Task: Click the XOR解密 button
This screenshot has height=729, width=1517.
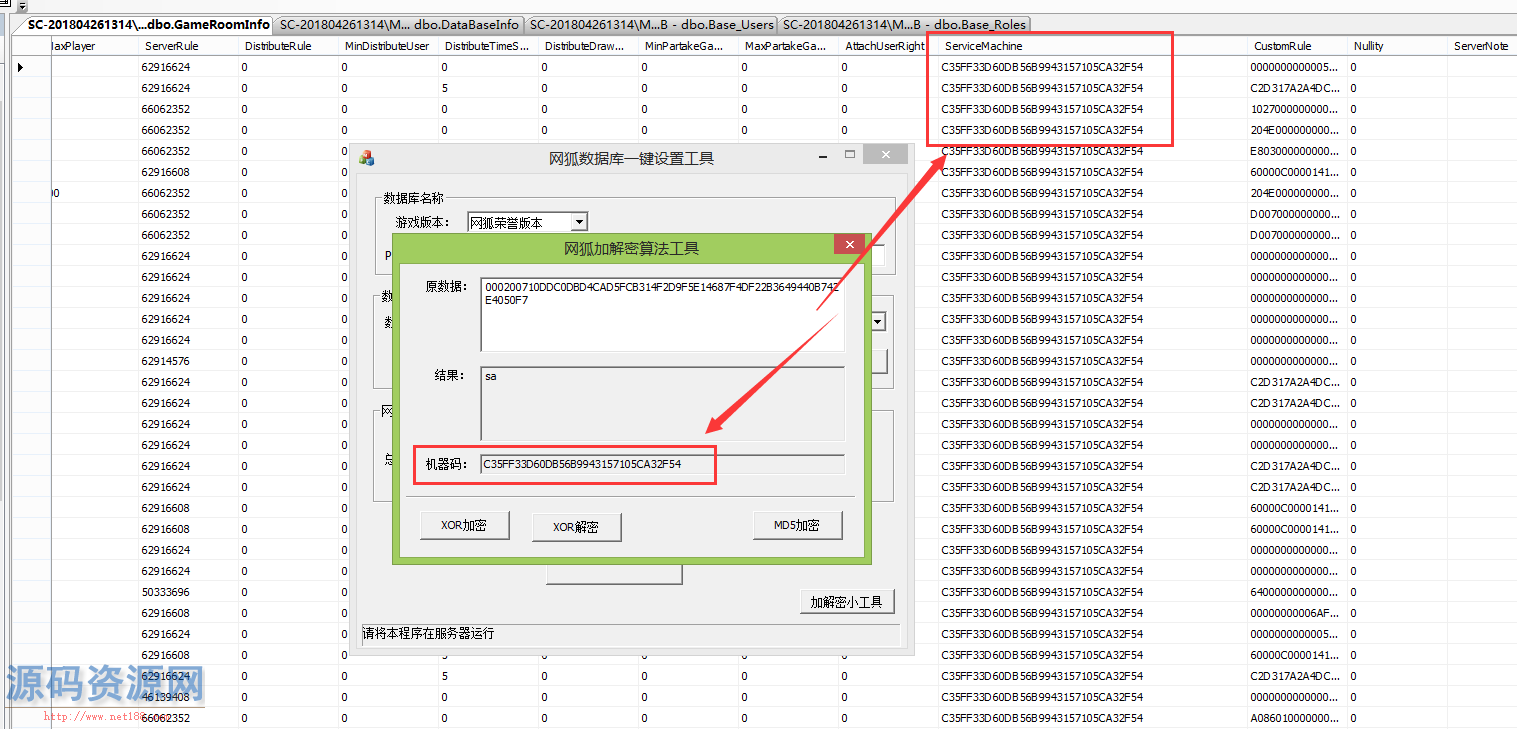Action: (576, 526)
